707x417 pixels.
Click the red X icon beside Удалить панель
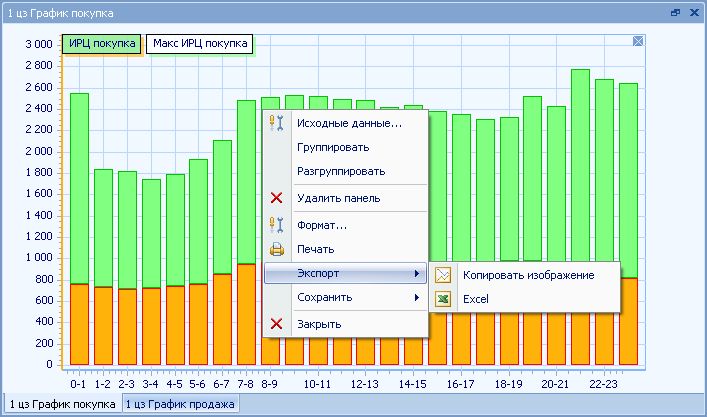(278, 198)
